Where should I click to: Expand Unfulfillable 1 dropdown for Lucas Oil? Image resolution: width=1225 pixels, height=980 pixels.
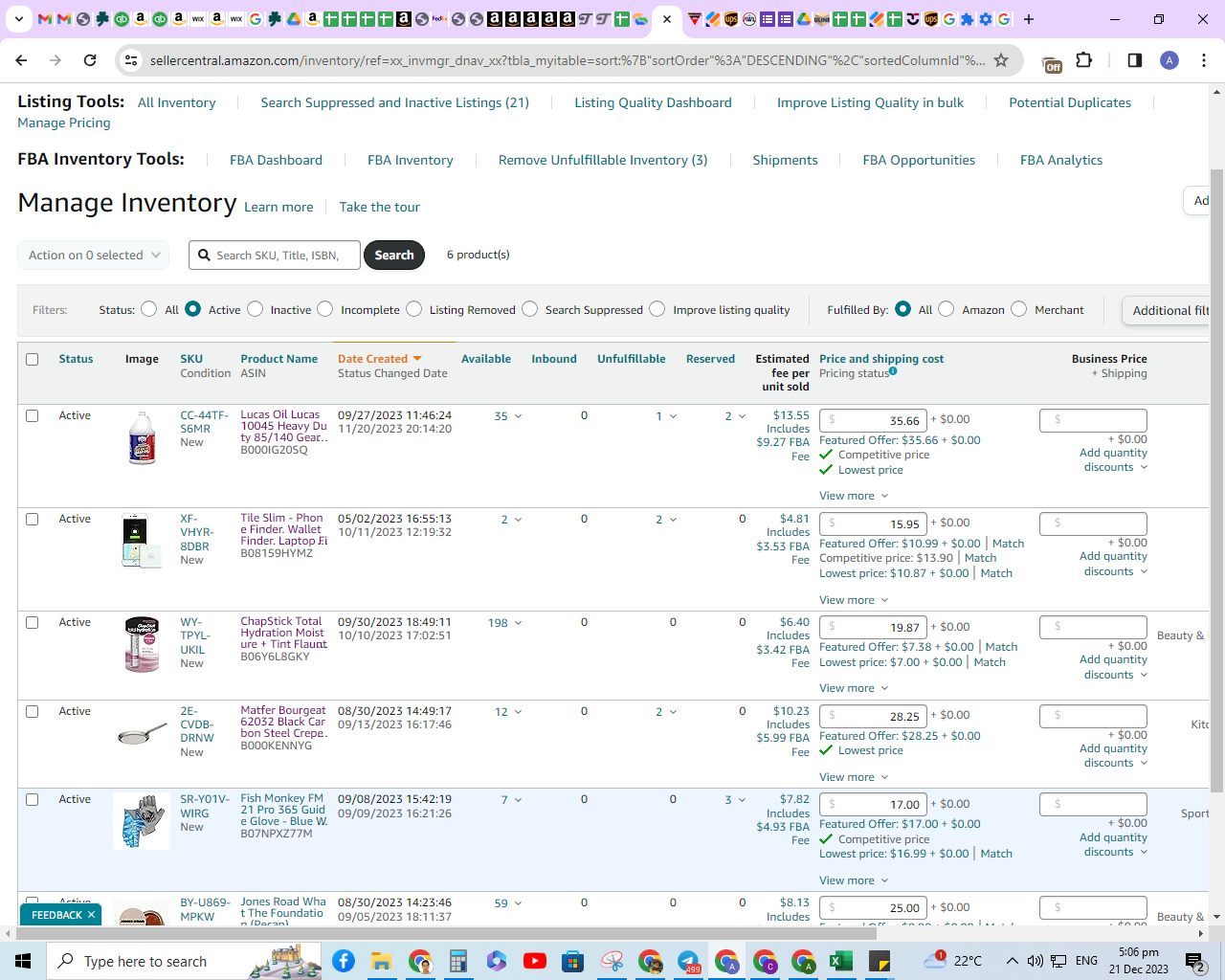click(x=673, y=416)
